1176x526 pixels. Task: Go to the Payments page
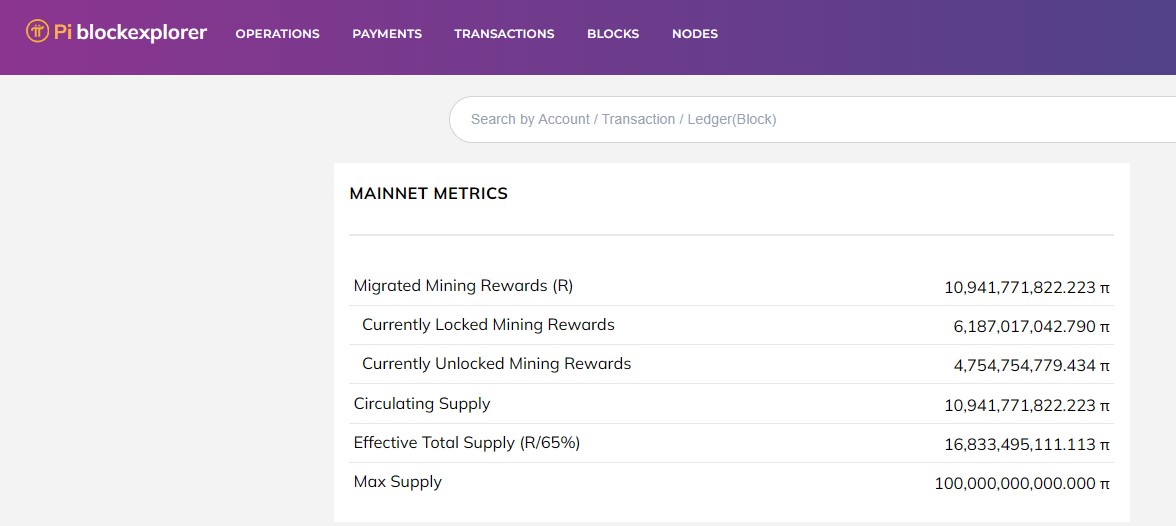point(387,34)
